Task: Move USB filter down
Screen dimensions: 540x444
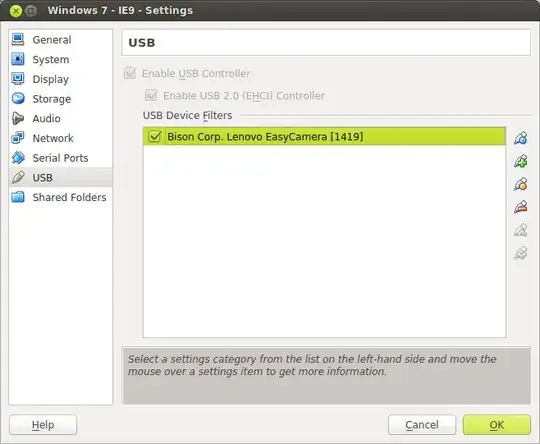Action: [x=520, y=253]
